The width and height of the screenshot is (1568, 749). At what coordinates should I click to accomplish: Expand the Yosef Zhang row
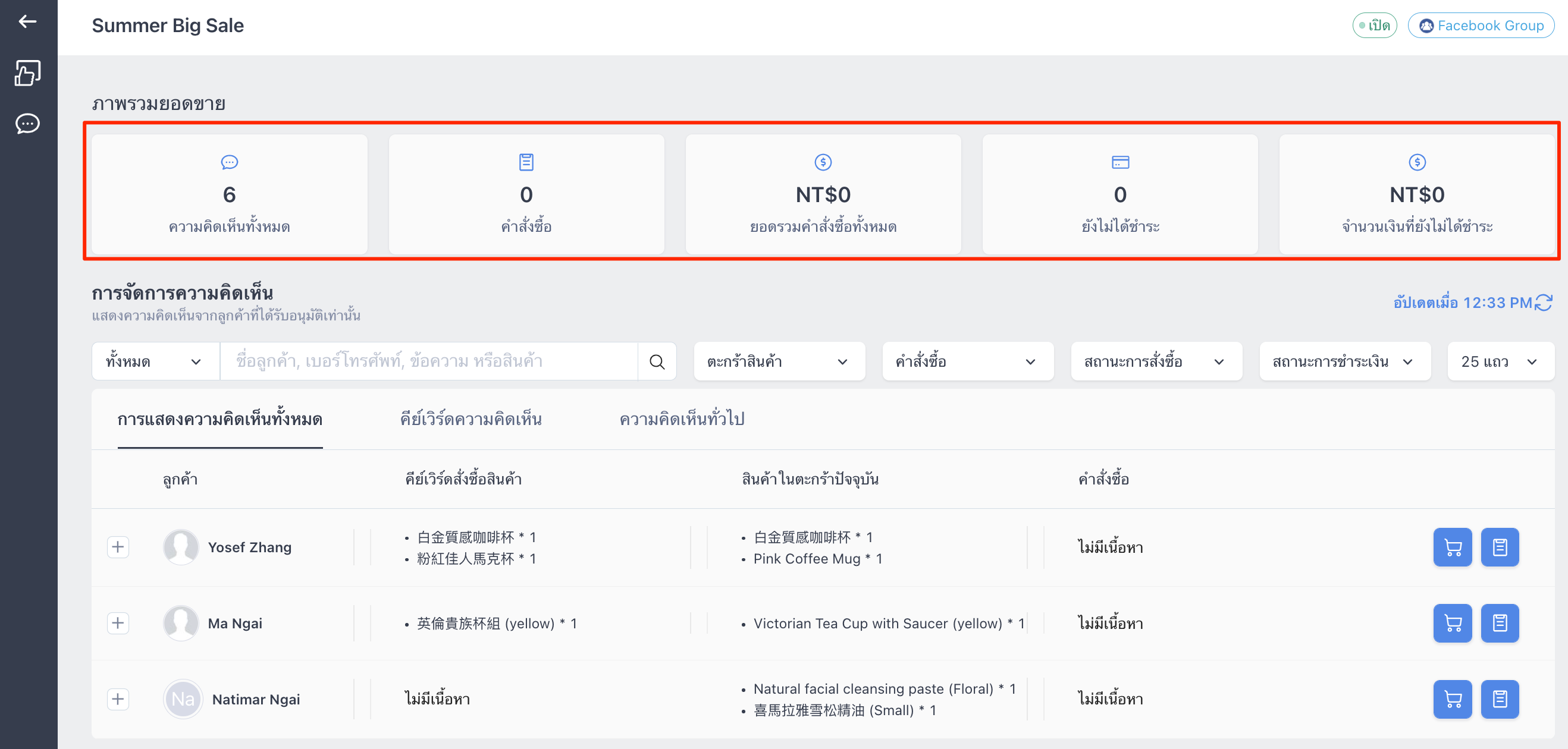click(118, 547)
